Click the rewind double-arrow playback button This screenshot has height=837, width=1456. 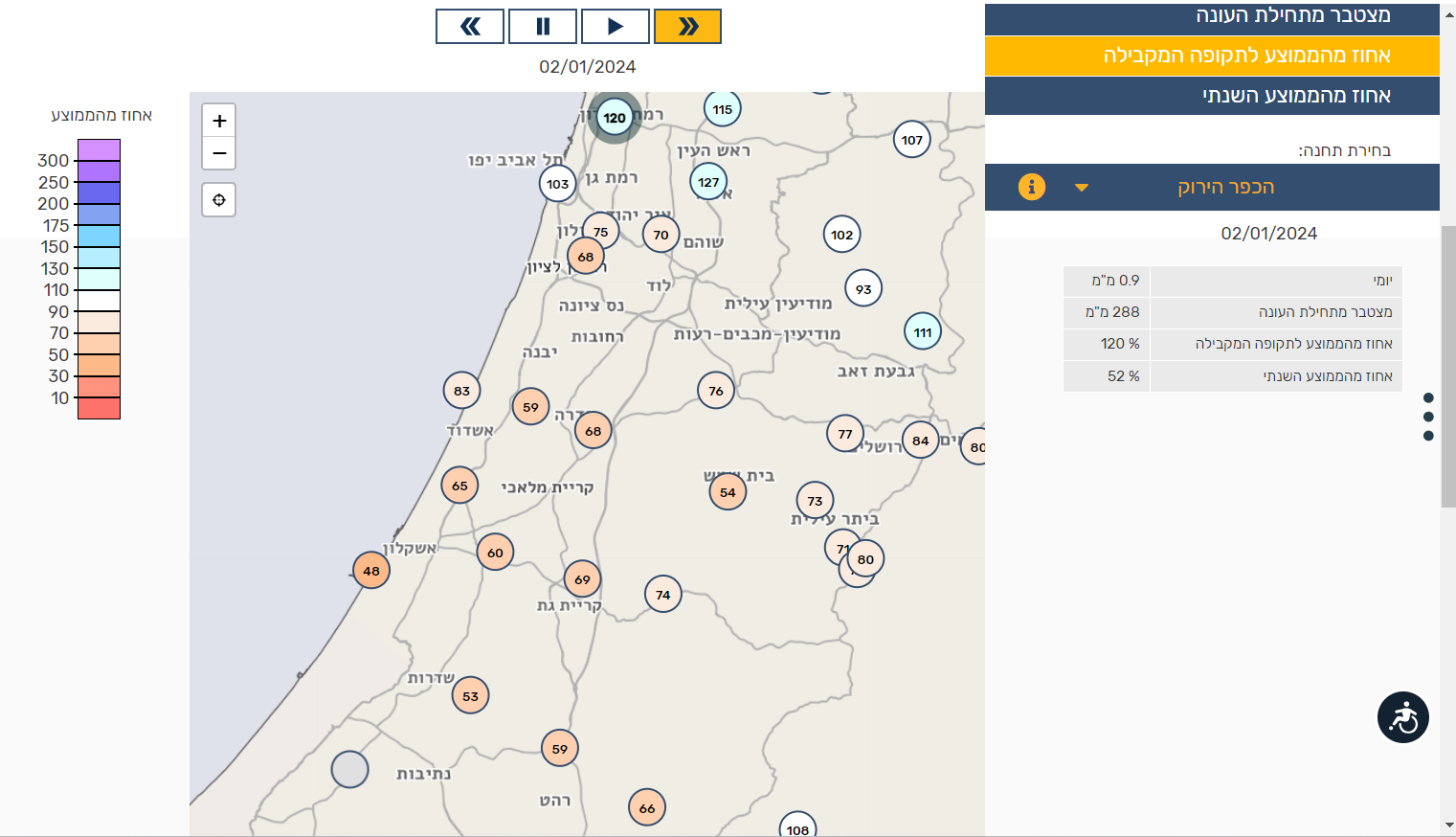coord(469,27)
